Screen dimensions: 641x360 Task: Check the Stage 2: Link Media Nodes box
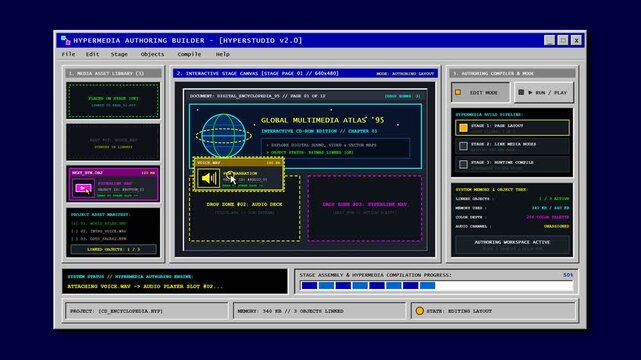coord(463,146)
